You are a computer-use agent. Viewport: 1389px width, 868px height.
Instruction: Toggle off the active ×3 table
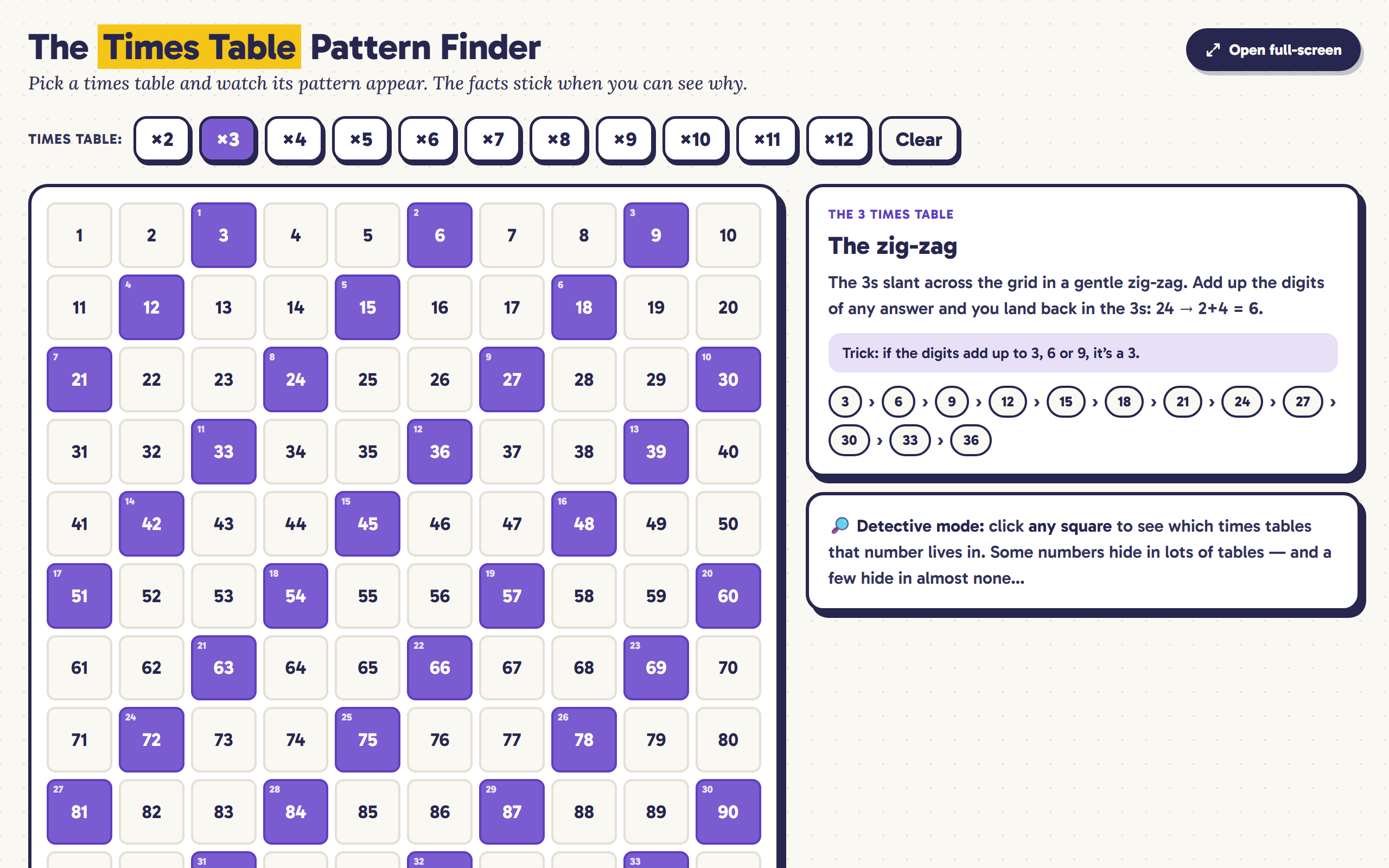pyautogui.click(x=228, y=139)
